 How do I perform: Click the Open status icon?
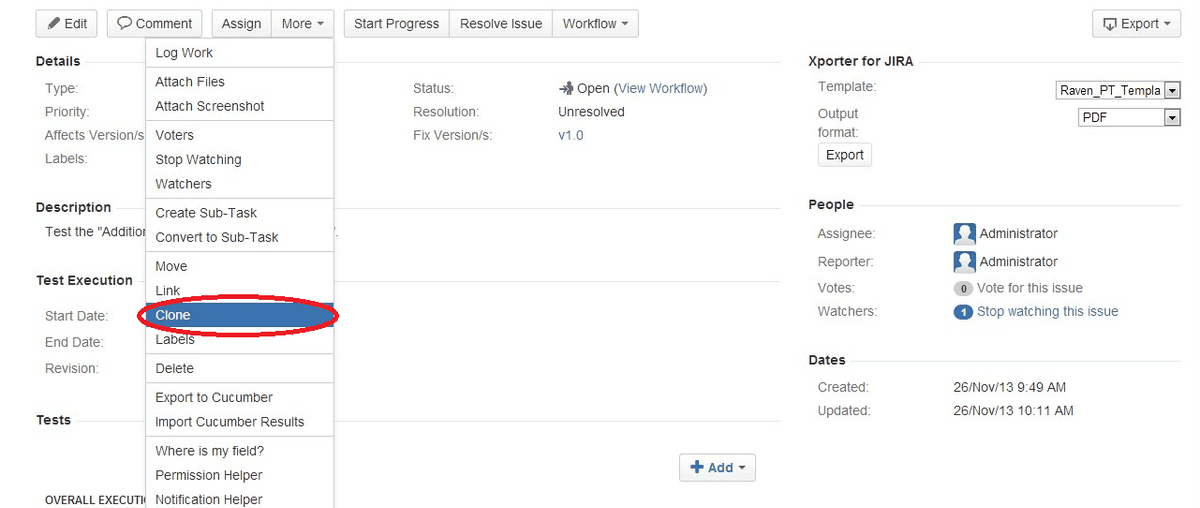[566, 88]
